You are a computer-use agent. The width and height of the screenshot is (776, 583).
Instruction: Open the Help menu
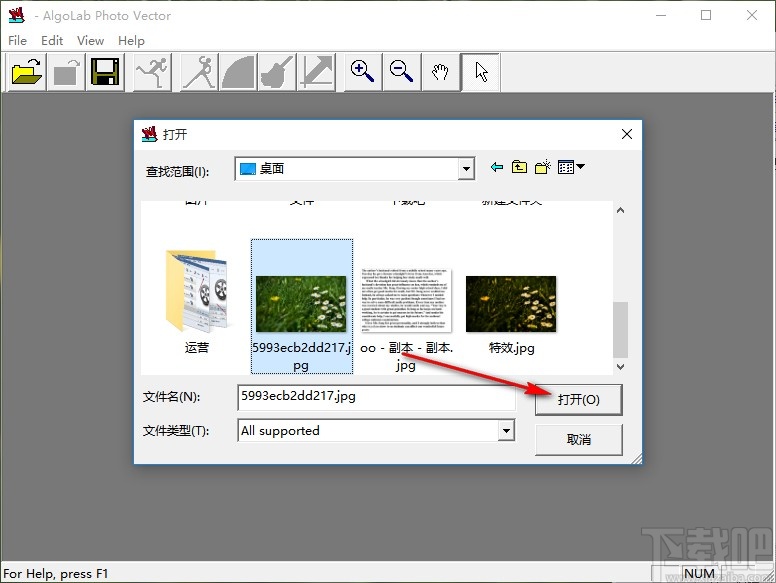pos(131,41)
